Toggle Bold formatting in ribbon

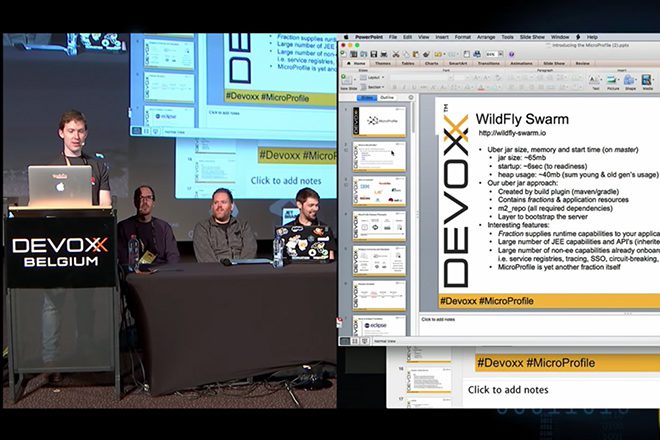395,87
